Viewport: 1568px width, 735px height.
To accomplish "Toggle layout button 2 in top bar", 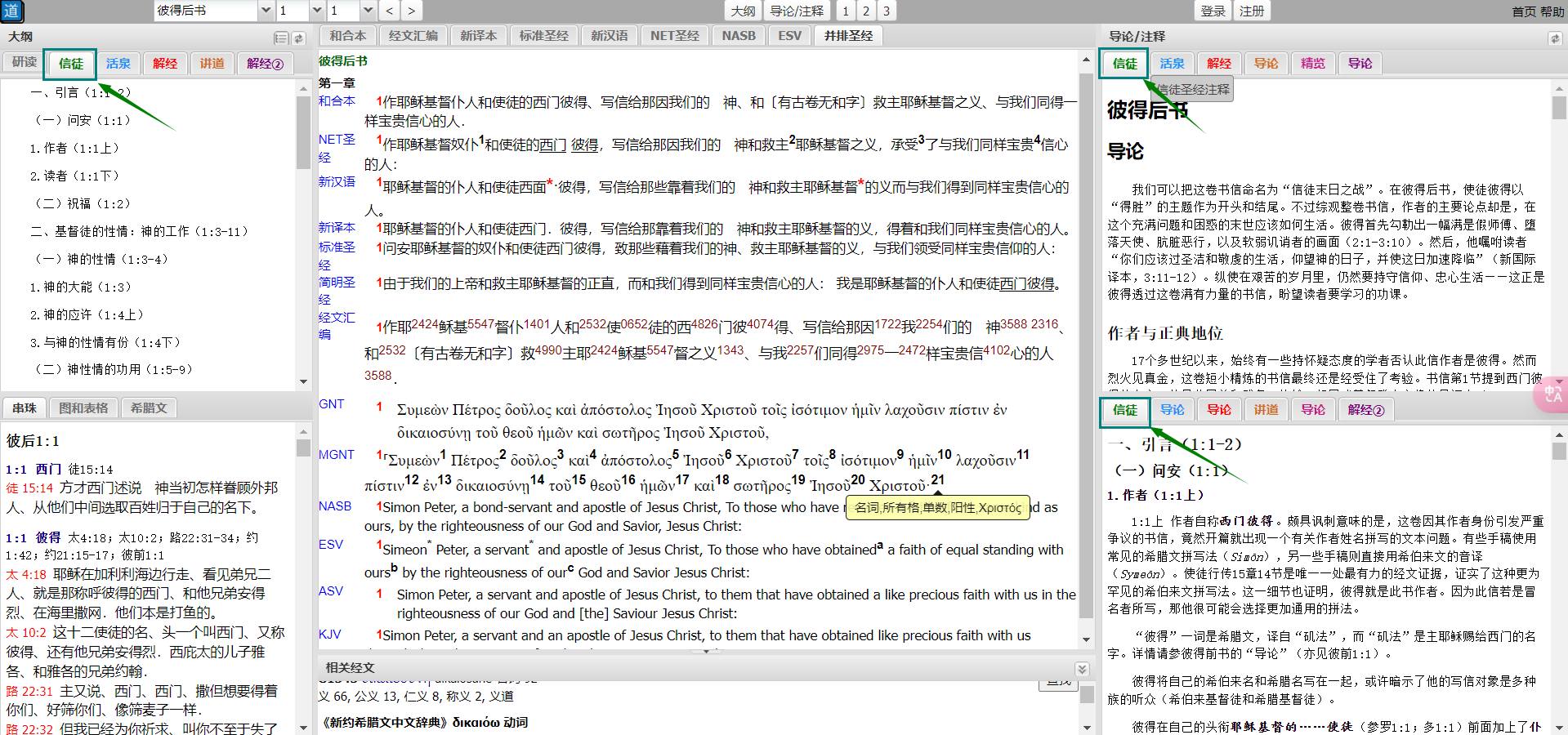I will (x=866, y=11).
